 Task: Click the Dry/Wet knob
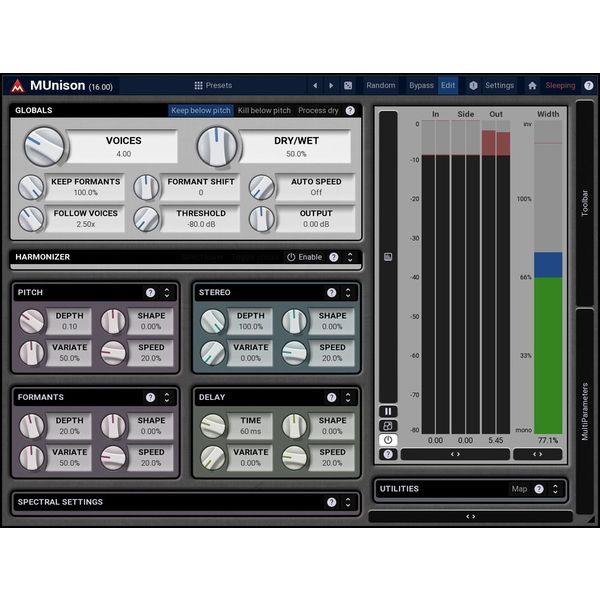pyautogui.click(x=217, y=147)
